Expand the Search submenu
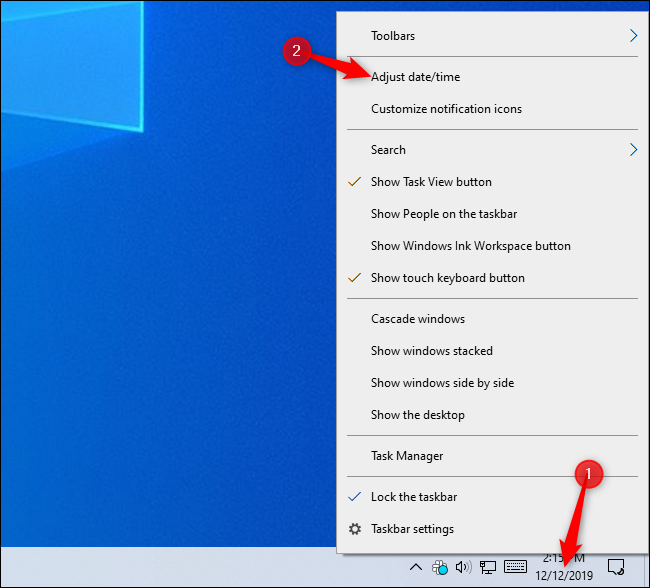 coord(492,150)
